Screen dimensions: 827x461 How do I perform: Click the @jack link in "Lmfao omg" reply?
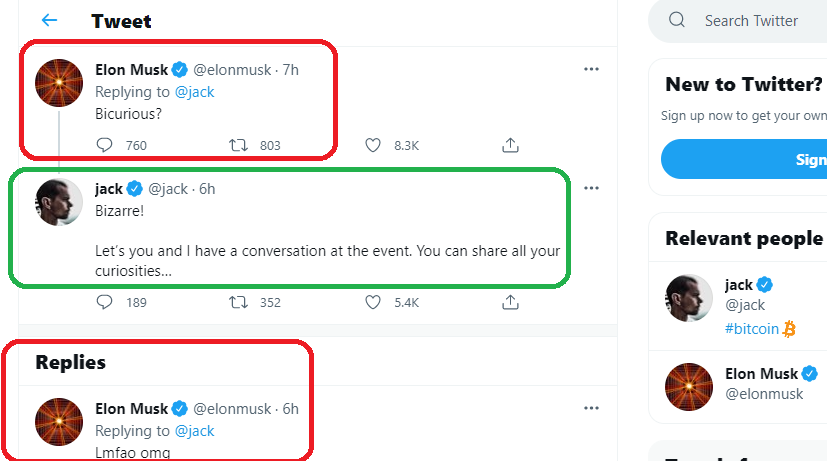[195, 431]
